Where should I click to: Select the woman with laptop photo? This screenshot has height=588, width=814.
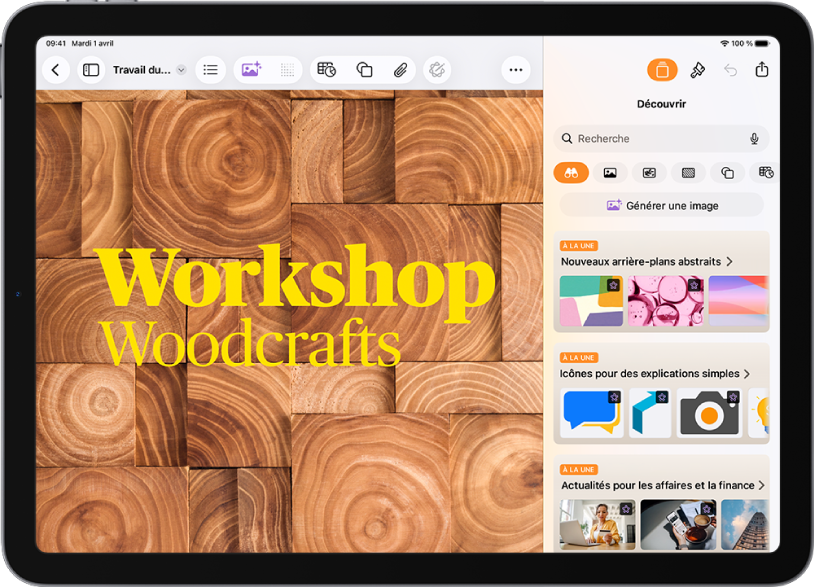coord(598,525)
